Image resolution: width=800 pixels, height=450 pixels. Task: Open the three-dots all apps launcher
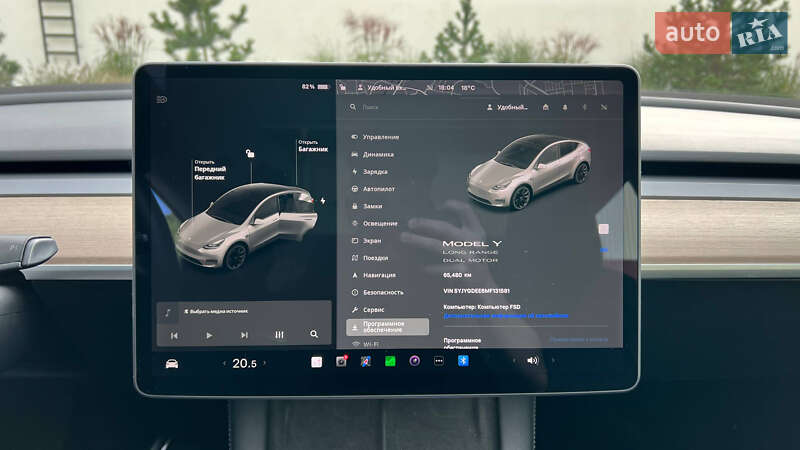tap(438, 361)
